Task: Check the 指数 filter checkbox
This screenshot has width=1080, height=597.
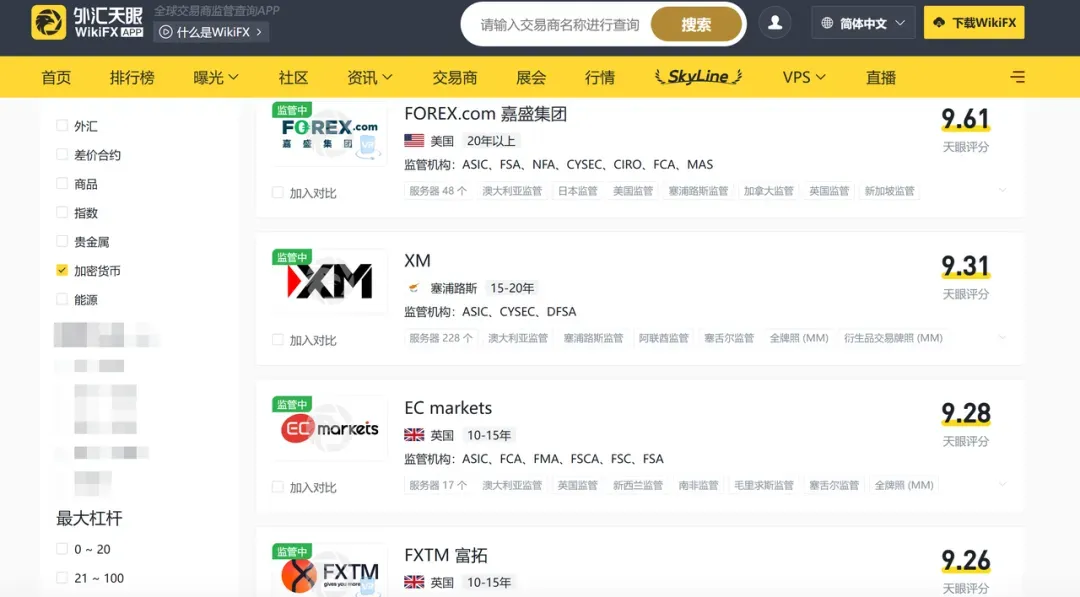Action: pos(62,212)
